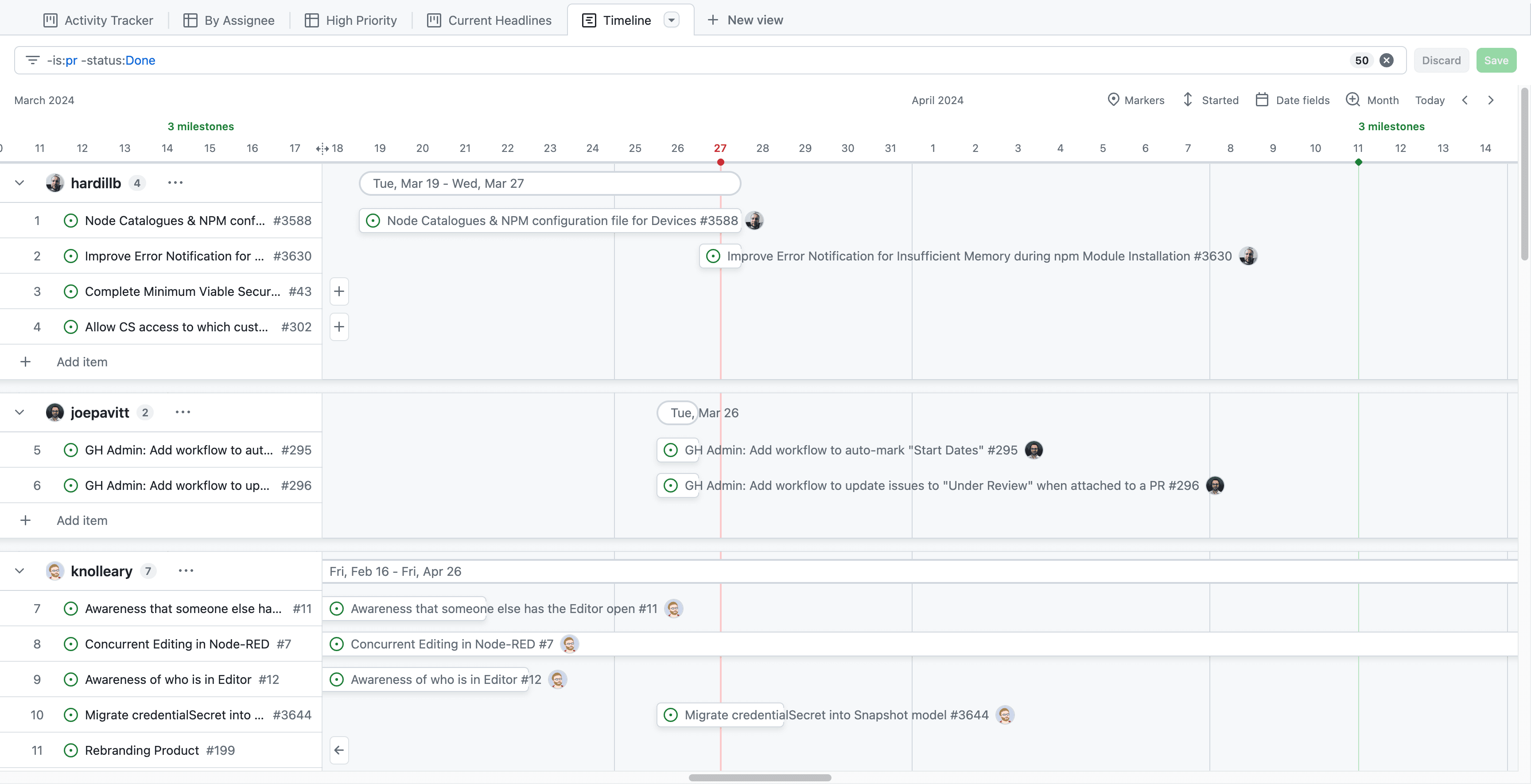The height and width of the screenshot is (784, 1531).
Task: Jump to Today on the timeline
Action: (1430, 100)
